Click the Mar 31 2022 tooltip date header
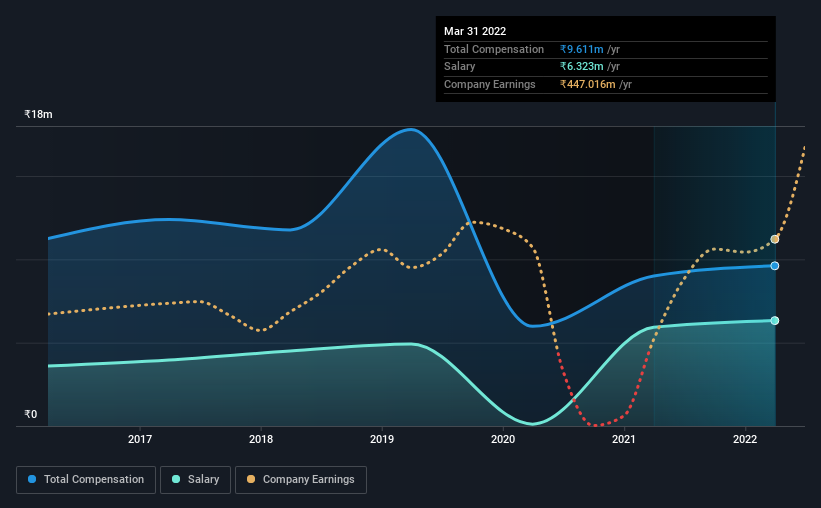Image resolution: width=821 pixels, height=508 pixels. pyautogui.click(x=475, y=31)
